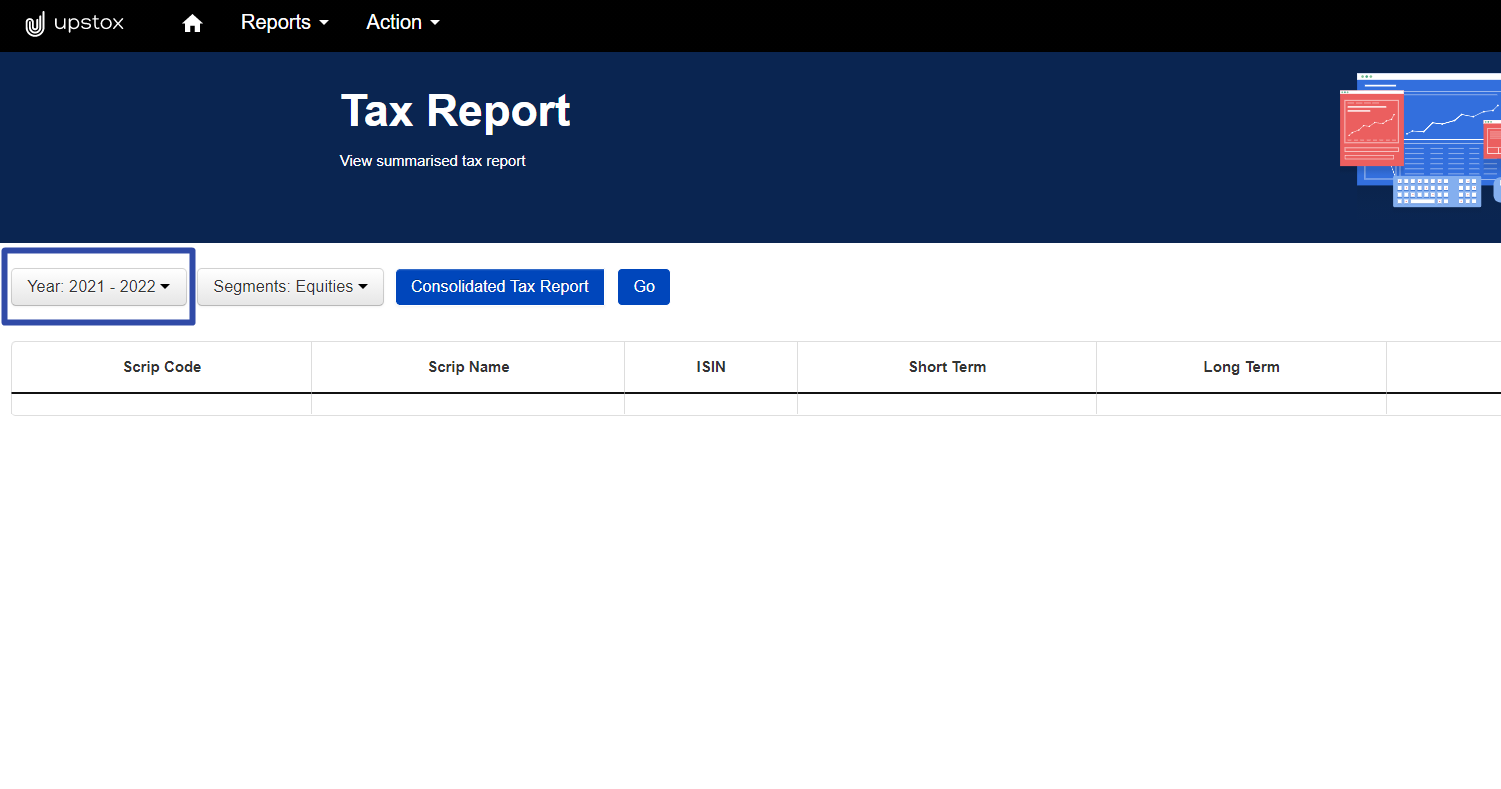Viewport: 1501px width, 789px height.
Task: Select the Scrip Name column header
Action: pyautogui.click(x=469, y=367)
